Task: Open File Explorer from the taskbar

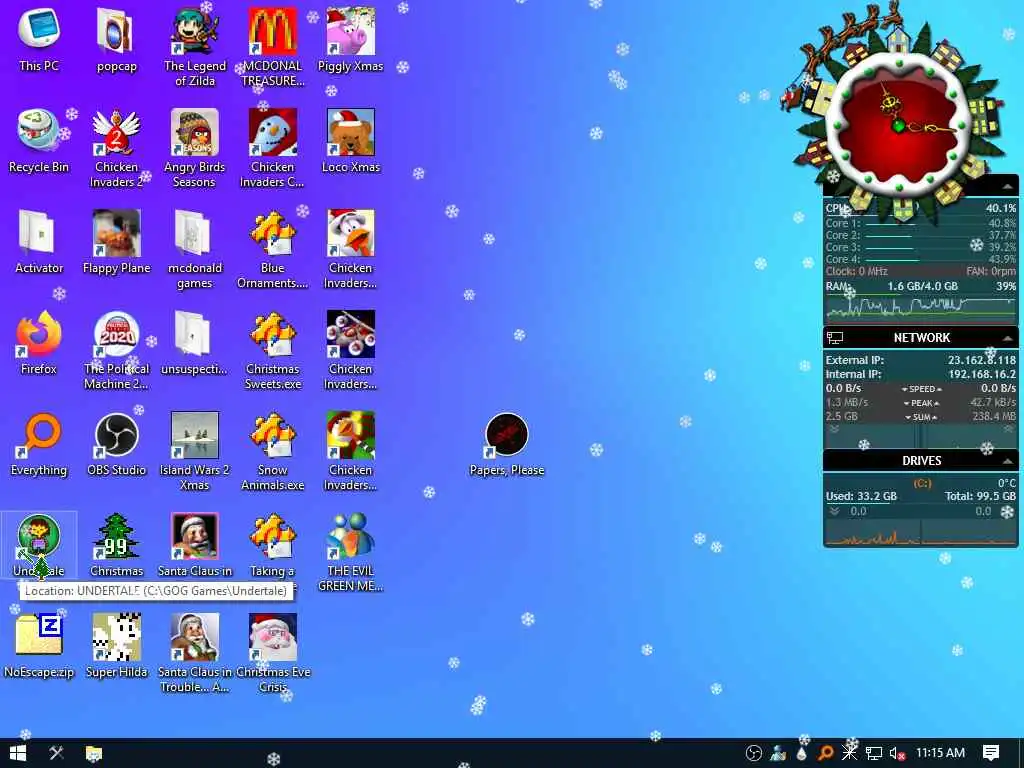Action: (94, 753)
